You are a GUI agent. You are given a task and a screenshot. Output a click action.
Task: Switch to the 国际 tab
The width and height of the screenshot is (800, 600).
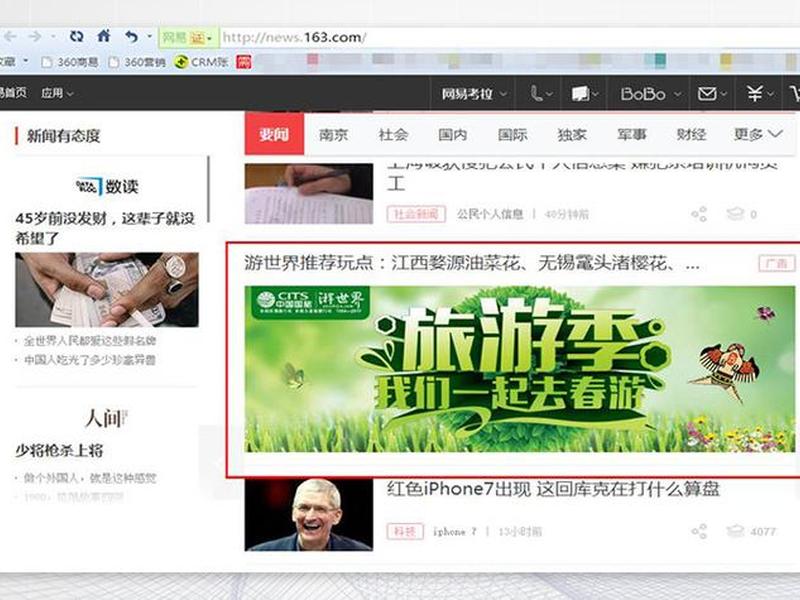coord(513,135)
